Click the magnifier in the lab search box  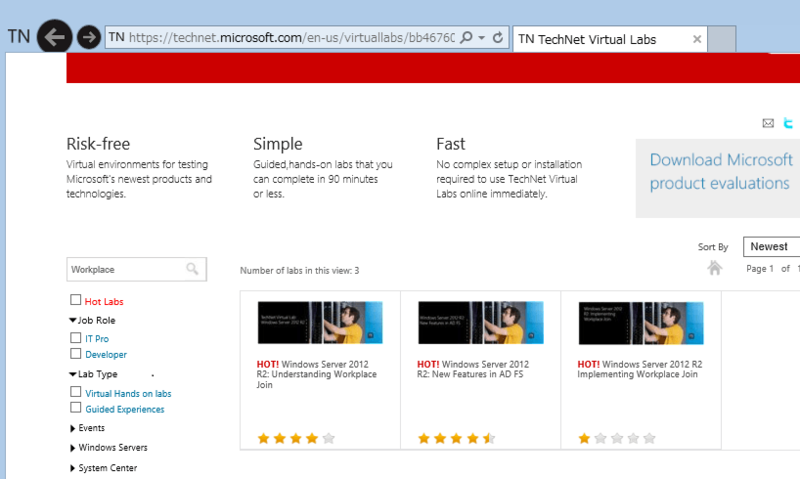pos(192,269)
